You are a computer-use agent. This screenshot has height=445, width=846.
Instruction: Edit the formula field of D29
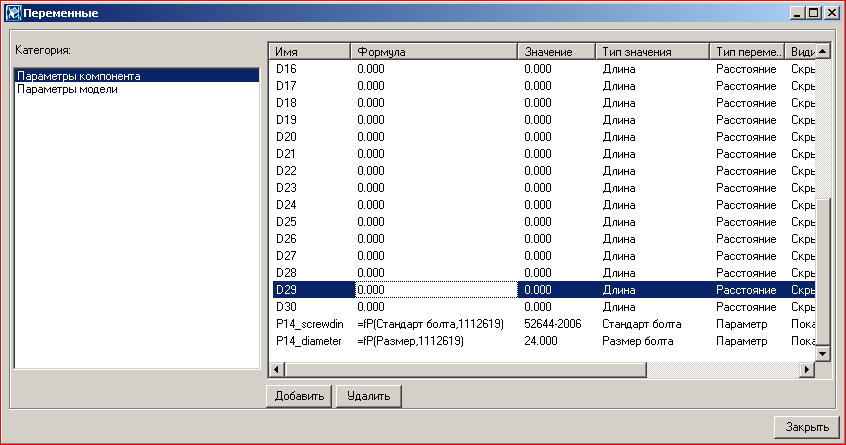pyautogui.click(x=435, y=290)
